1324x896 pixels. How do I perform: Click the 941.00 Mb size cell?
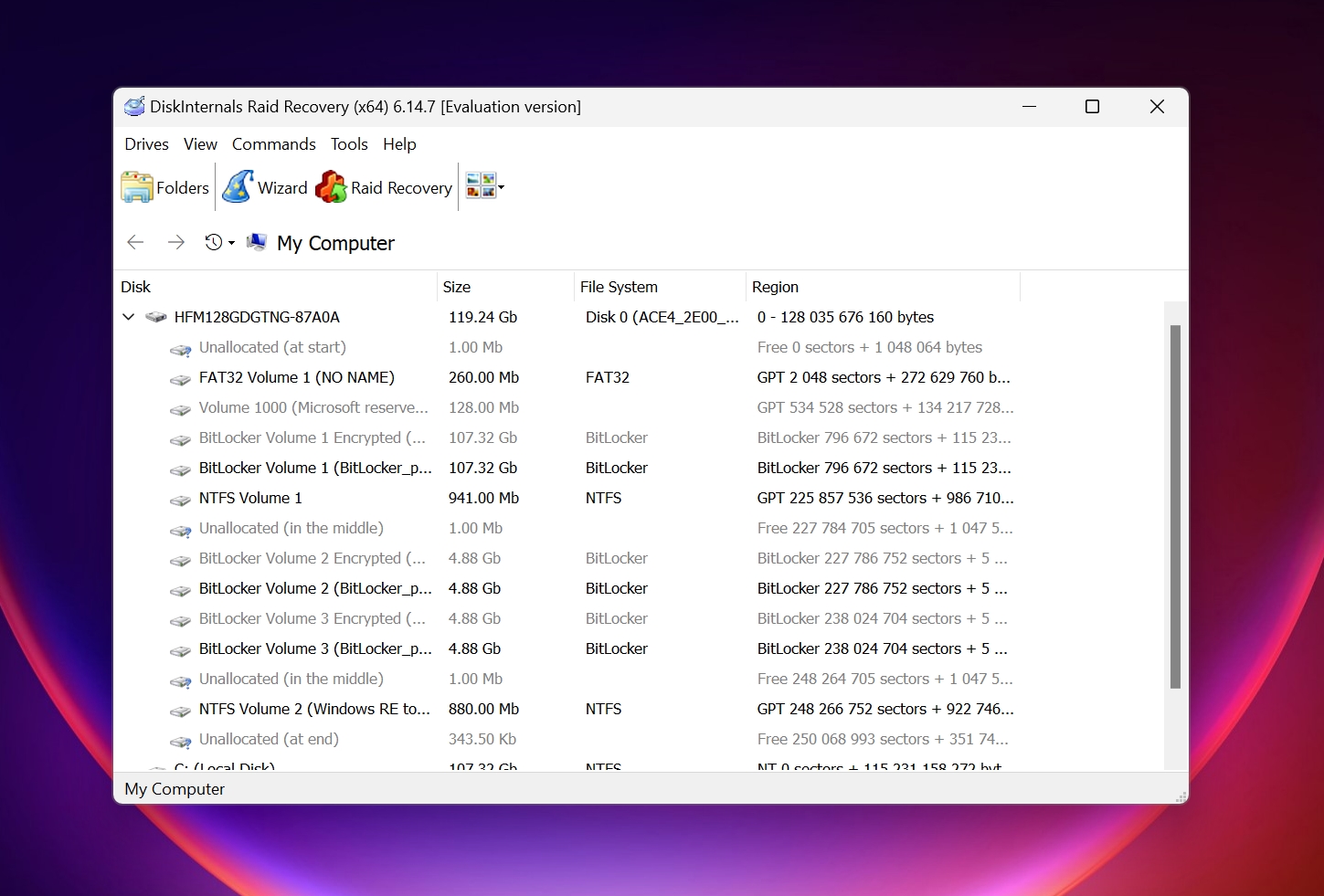(x=483, y=498)
